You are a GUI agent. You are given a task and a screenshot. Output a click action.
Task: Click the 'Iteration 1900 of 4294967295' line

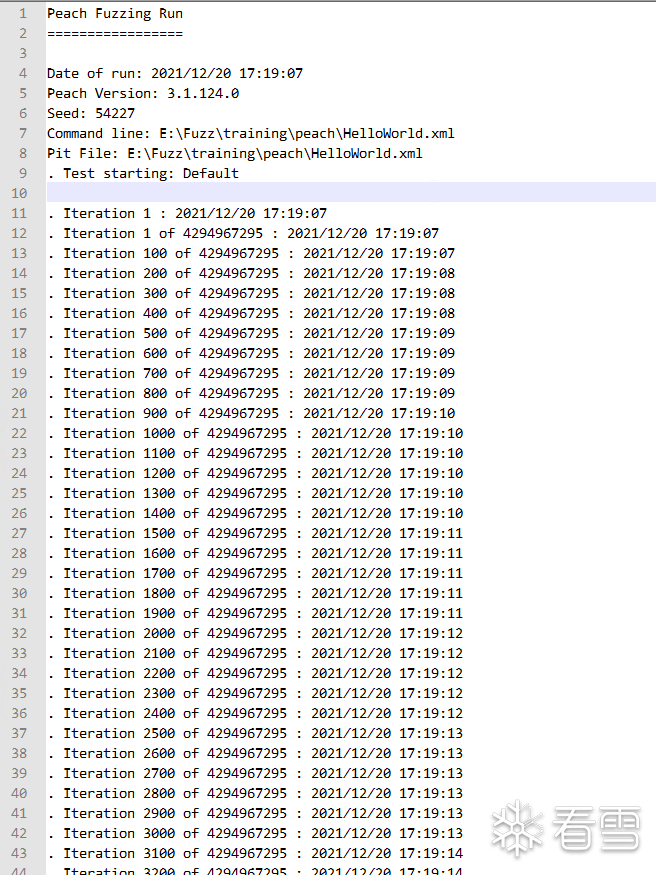[255, 613]
